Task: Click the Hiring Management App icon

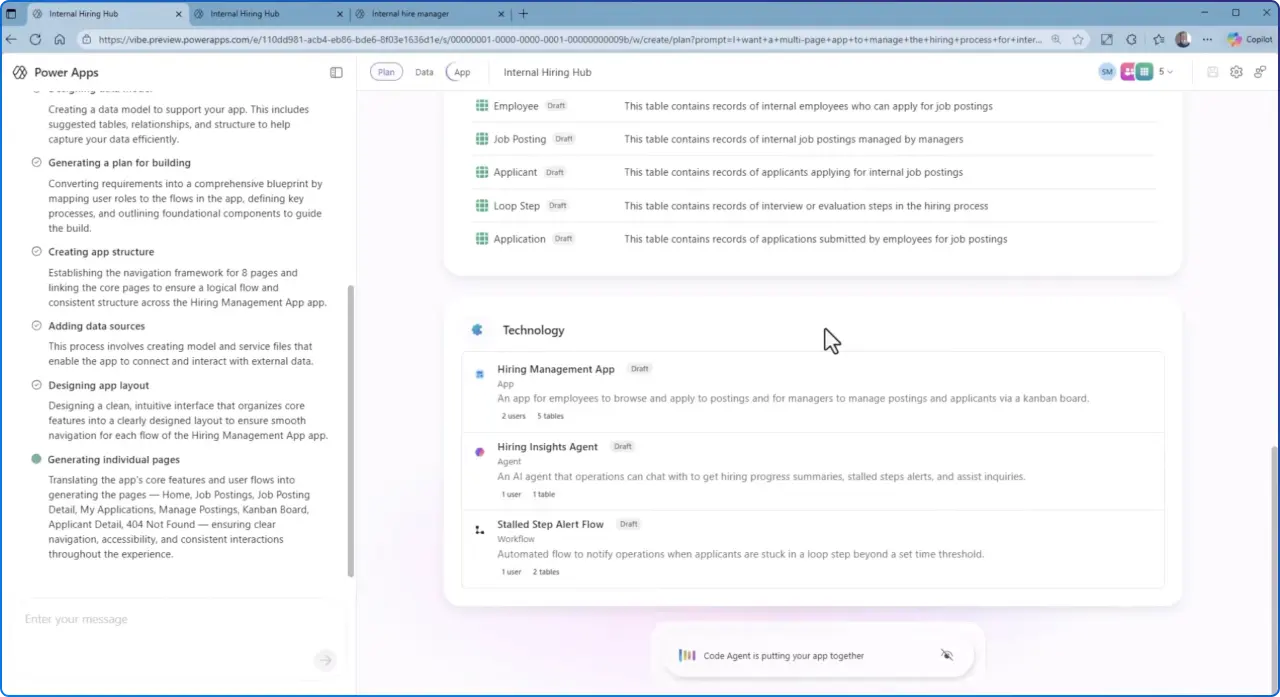Action: [x=479, y=373]
